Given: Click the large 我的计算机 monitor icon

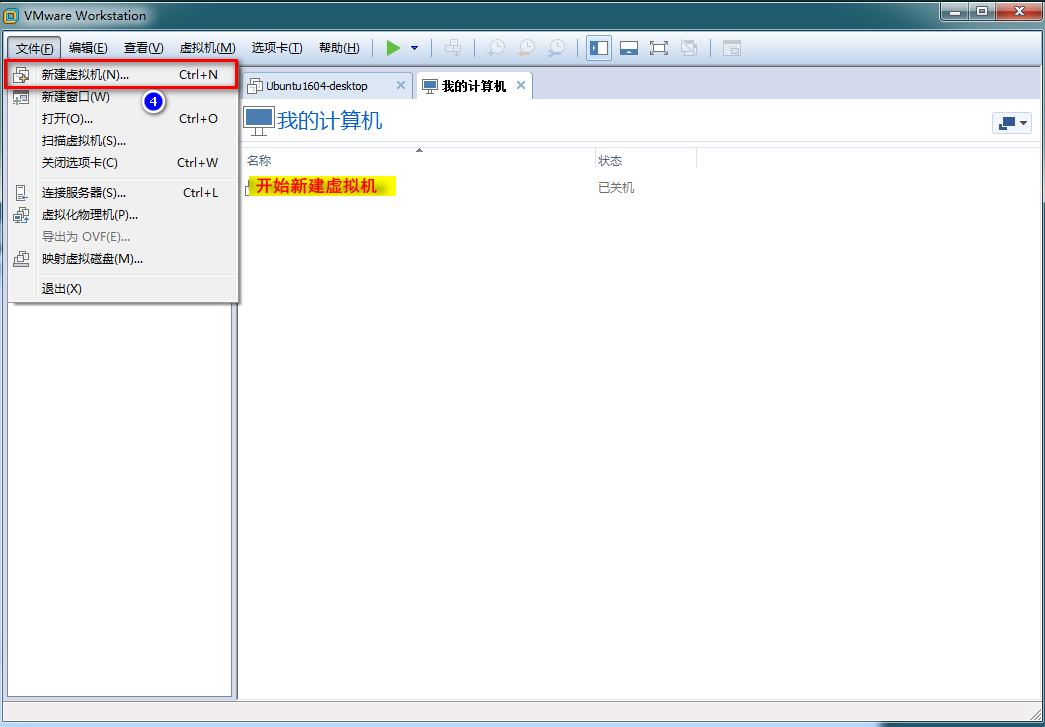Looking at the screenshot, I should [x=259, y=121].
